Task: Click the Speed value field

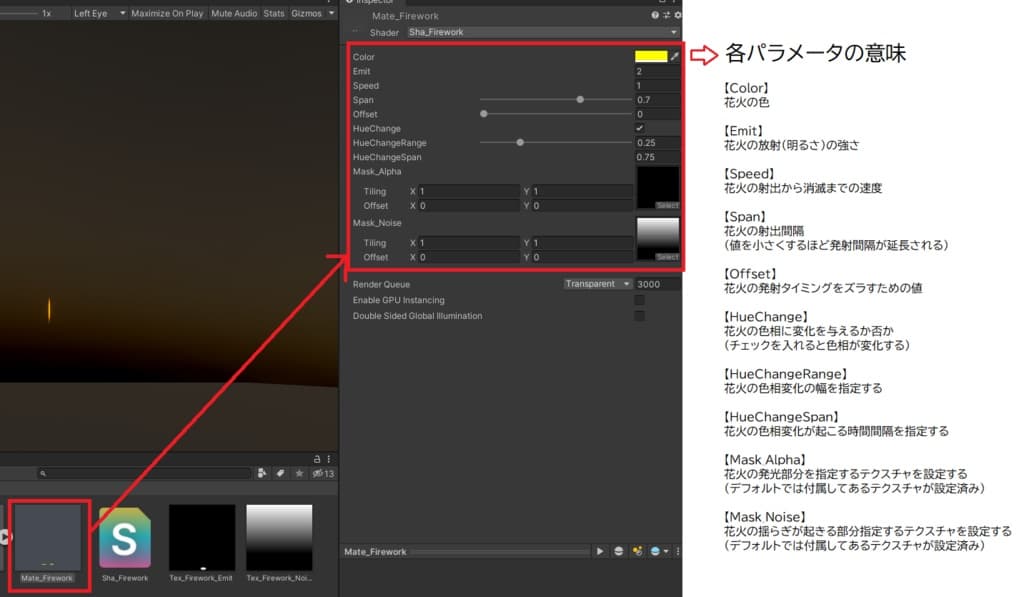Action: (x=657, y=86)
